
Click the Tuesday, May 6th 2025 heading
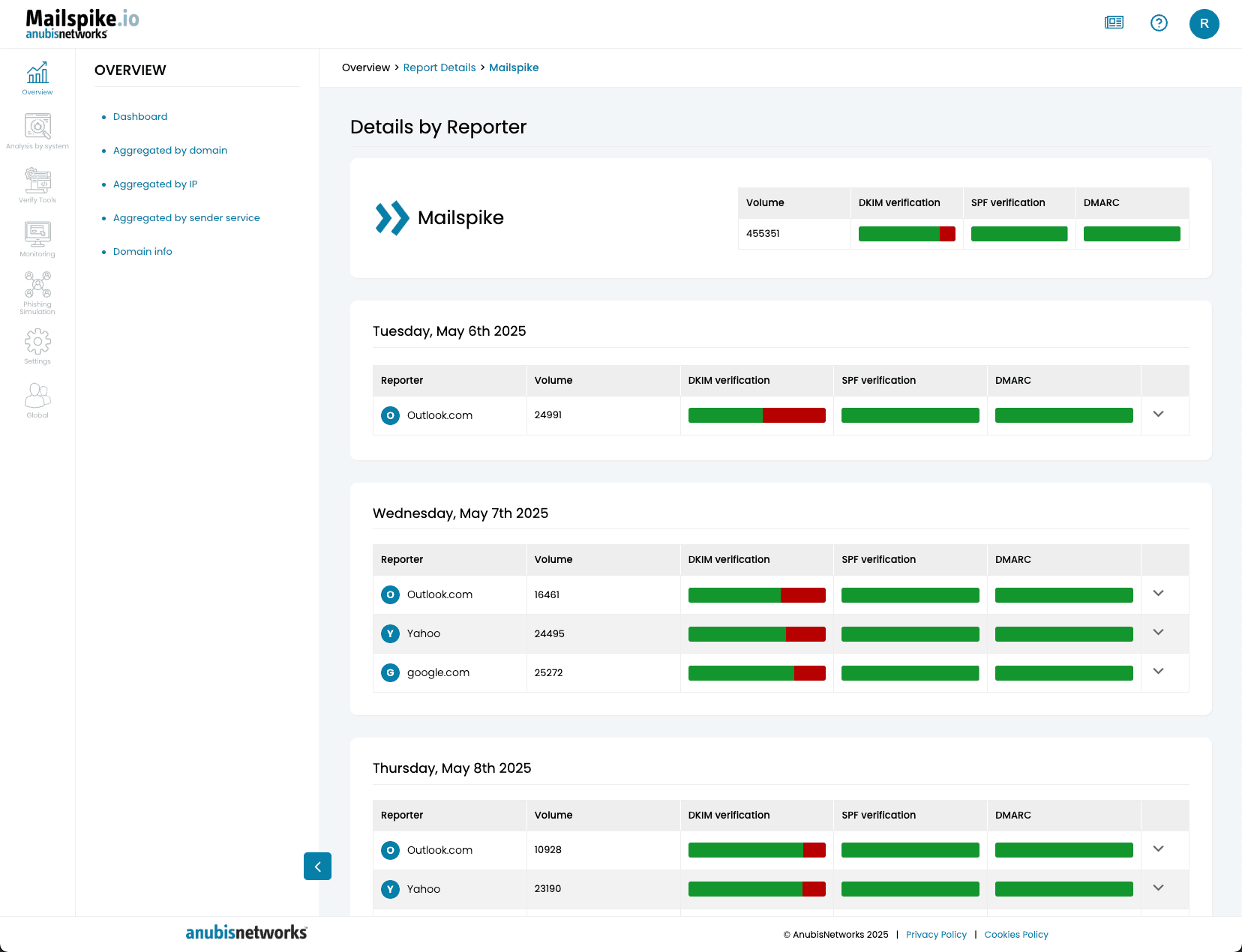[x=449, y=331]
